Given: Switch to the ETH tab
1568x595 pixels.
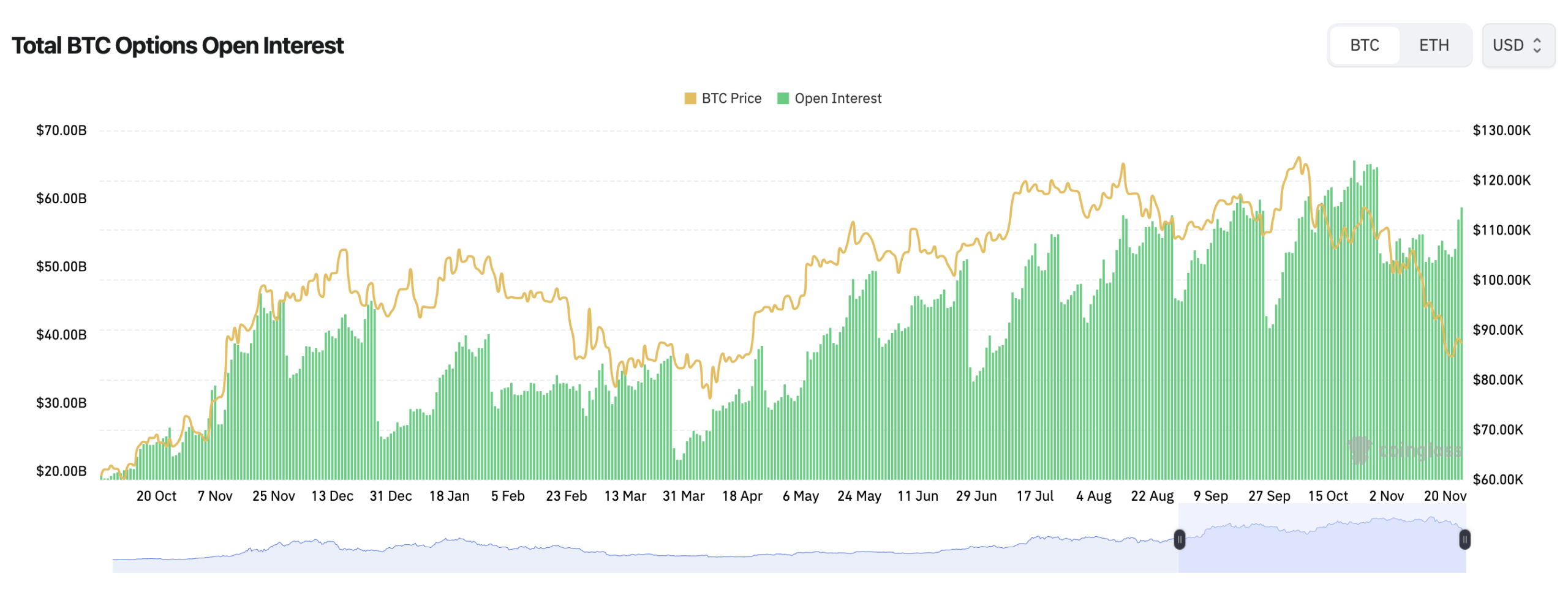Looking at the screenshot, I should point(1433,45).
